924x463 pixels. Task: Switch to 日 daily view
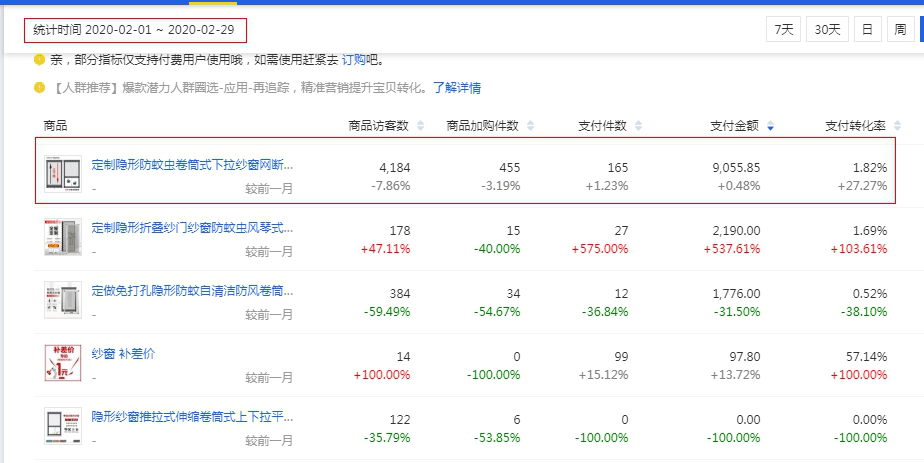tap(866, 30)
